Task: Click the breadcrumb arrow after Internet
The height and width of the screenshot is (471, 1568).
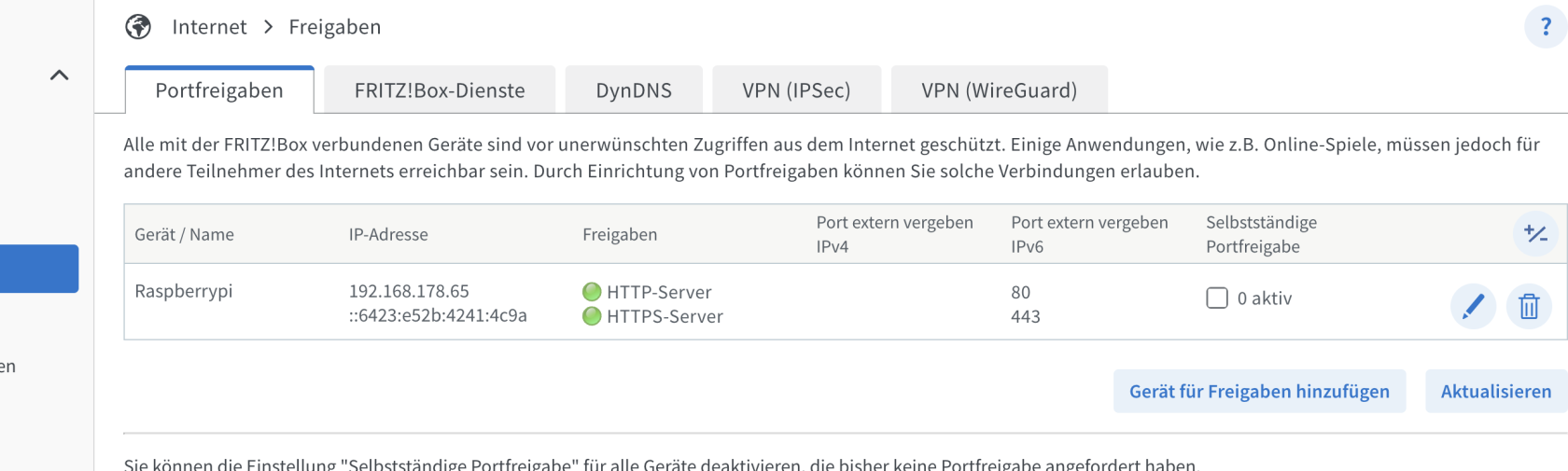Action: click(x=269, y=27)
